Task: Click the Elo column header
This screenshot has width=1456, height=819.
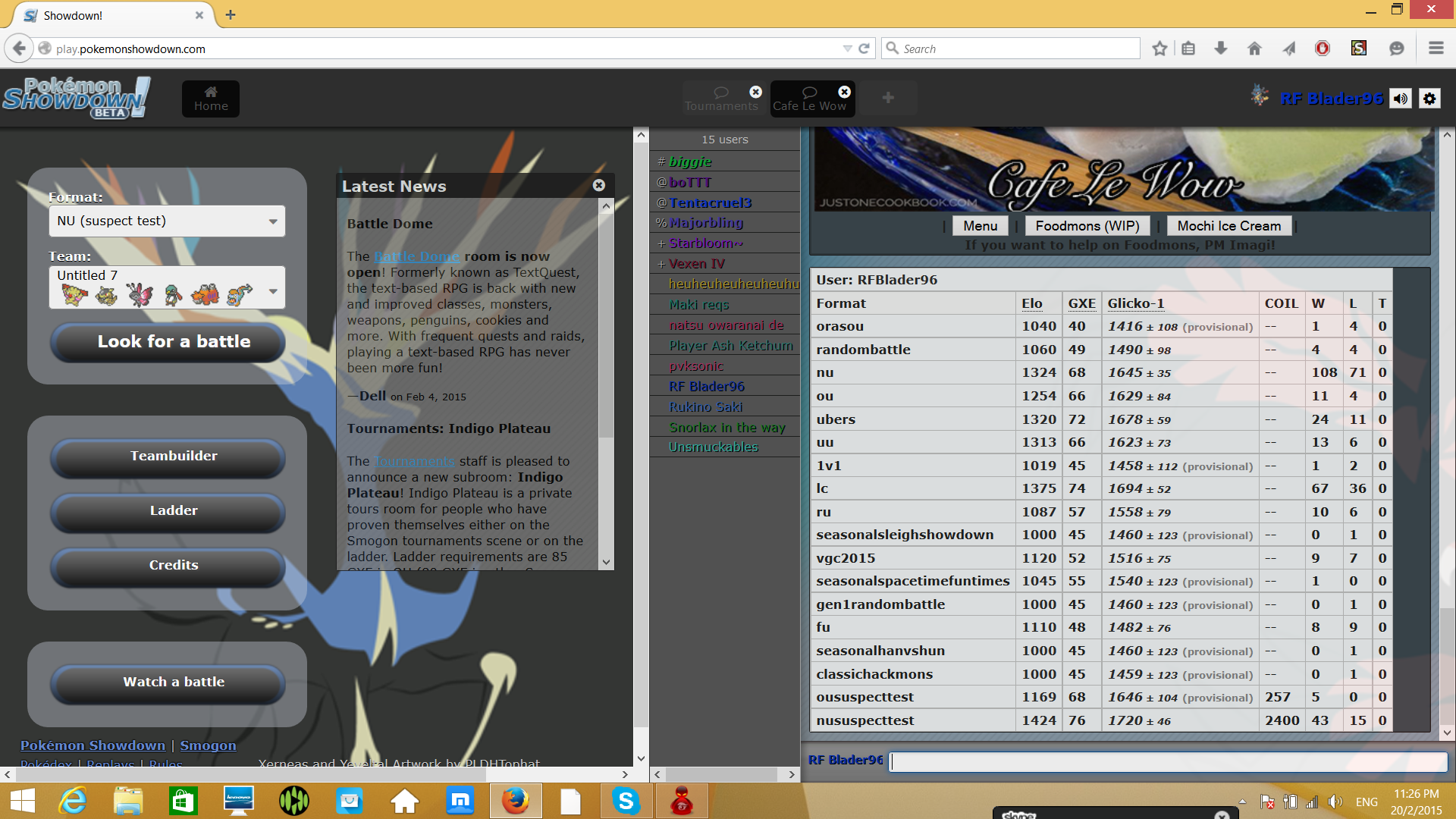Action: tap(1031, 303)
